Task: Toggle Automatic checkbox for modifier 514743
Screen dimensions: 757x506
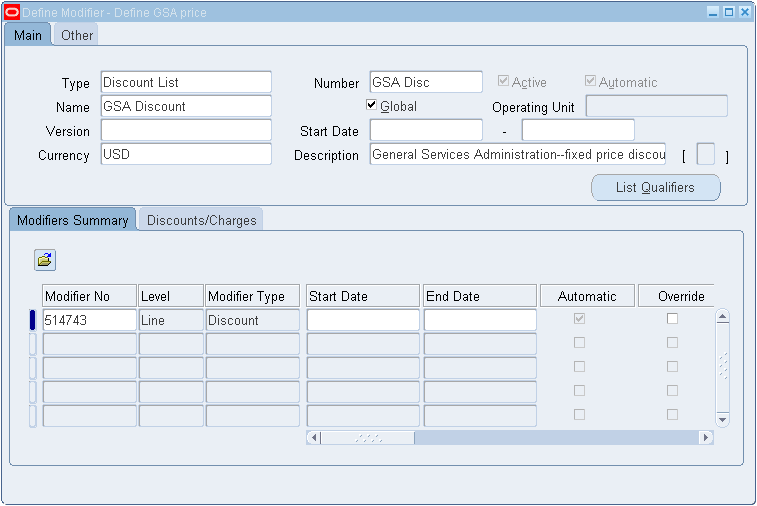Action: (x=579, y=319)
